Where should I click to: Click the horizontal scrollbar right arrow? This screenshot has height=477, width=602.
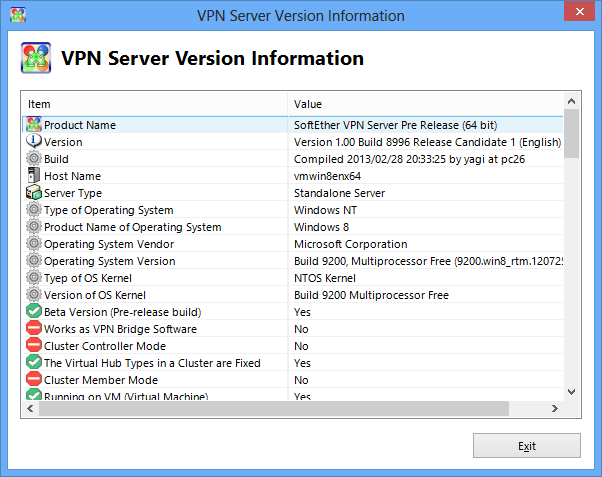pyautogui.click(x=555, y=408)
